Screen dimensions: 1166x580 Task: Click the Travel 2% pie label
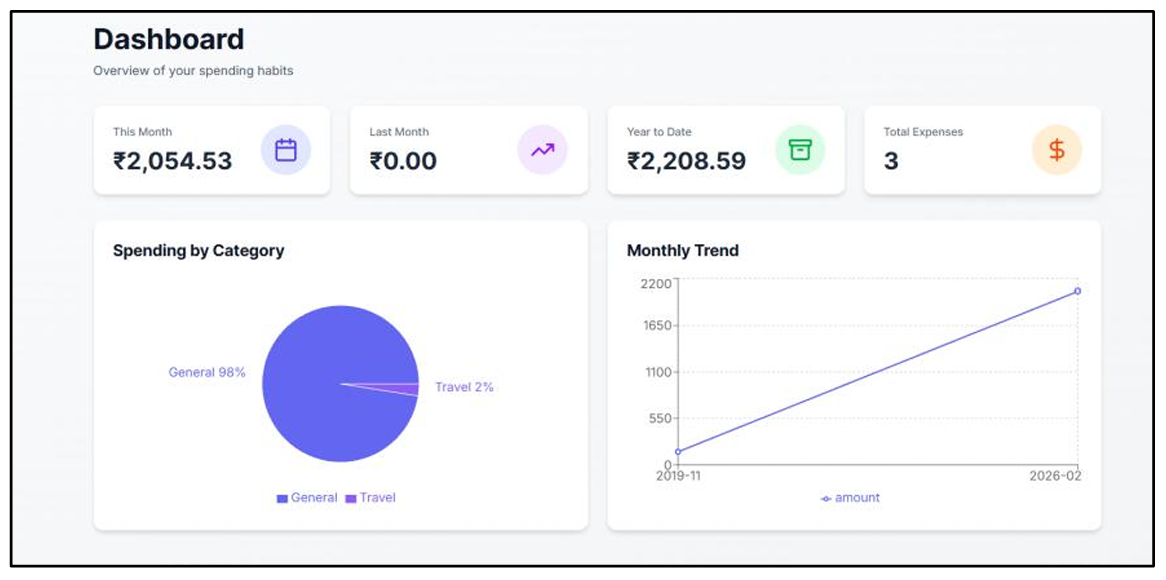(x=464, y=387)
